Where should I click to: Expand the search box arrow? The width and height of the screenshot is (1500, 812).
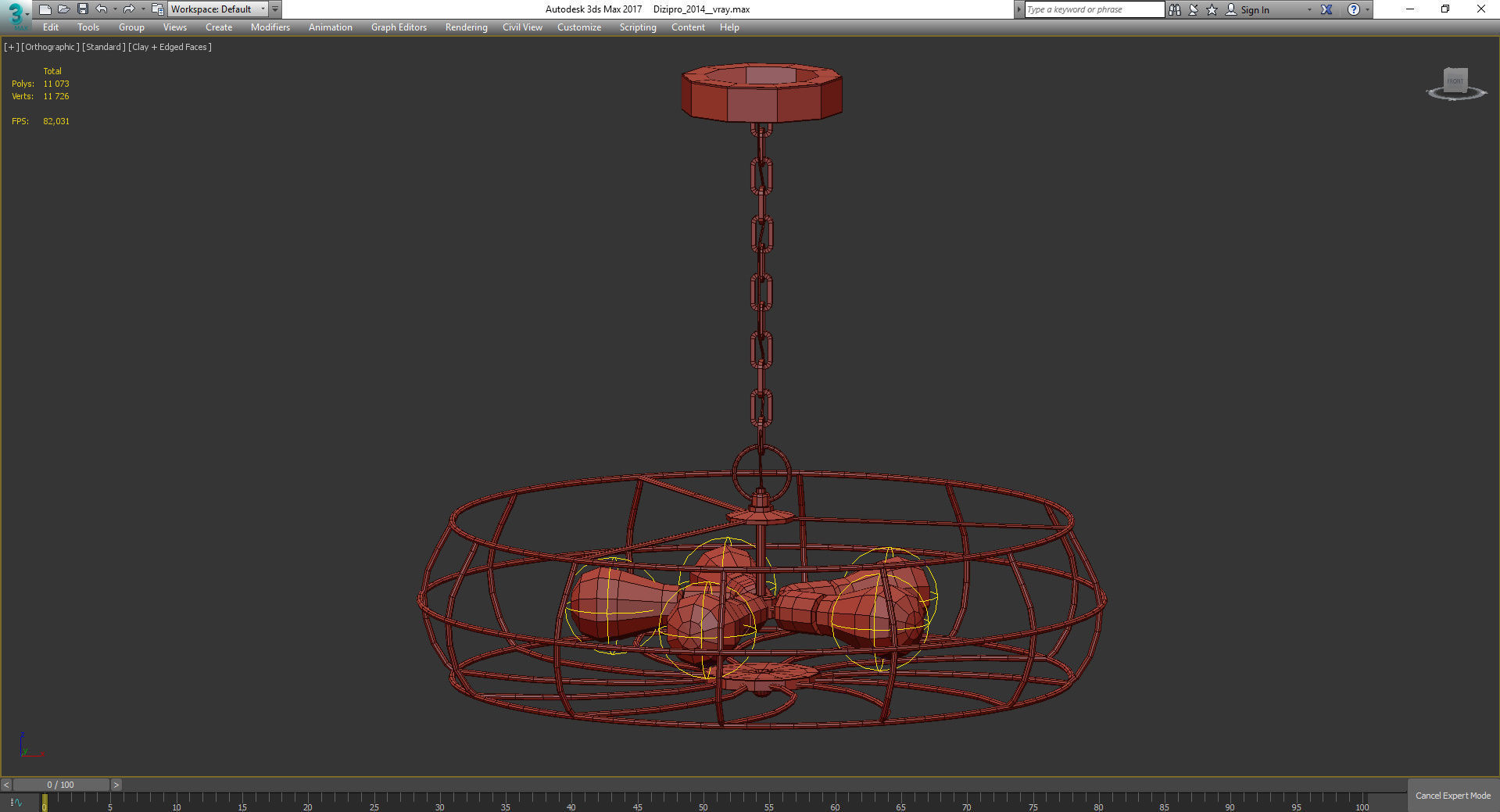pos(1018,9)
